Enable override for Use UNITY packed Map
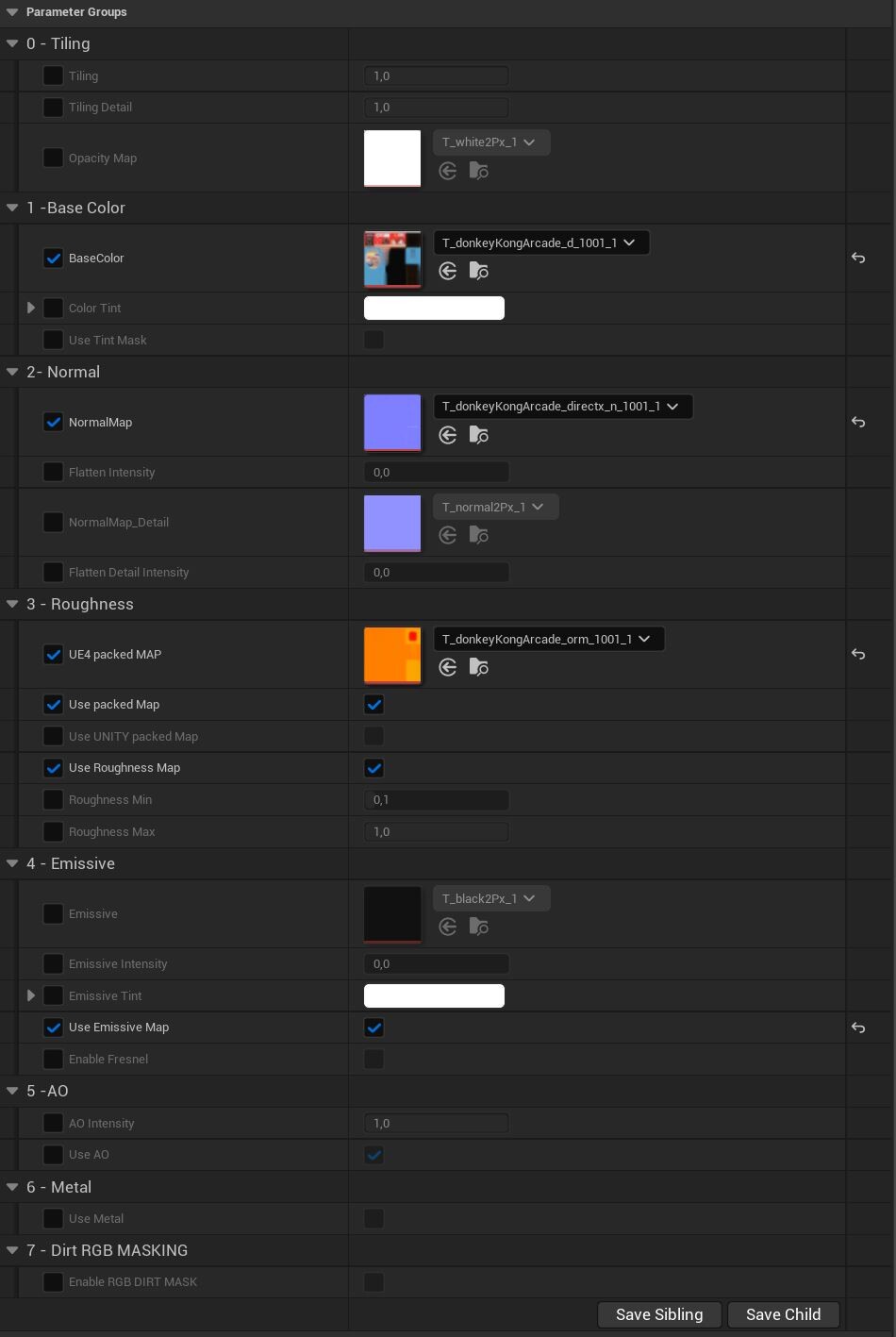This screenshot has width=896, height=1337. 54,736
